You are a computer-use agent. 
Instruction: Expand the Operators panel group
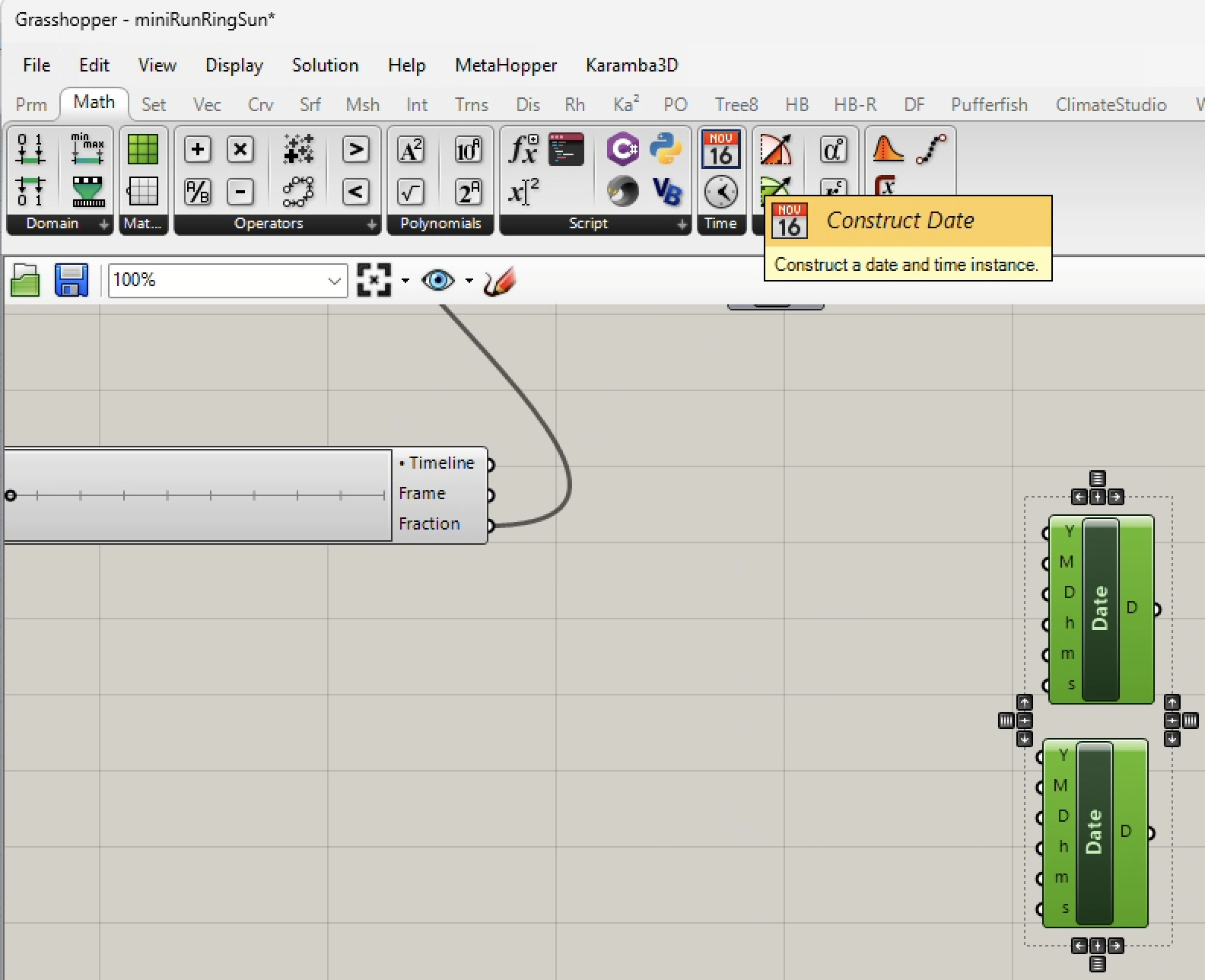pos(371,224)
